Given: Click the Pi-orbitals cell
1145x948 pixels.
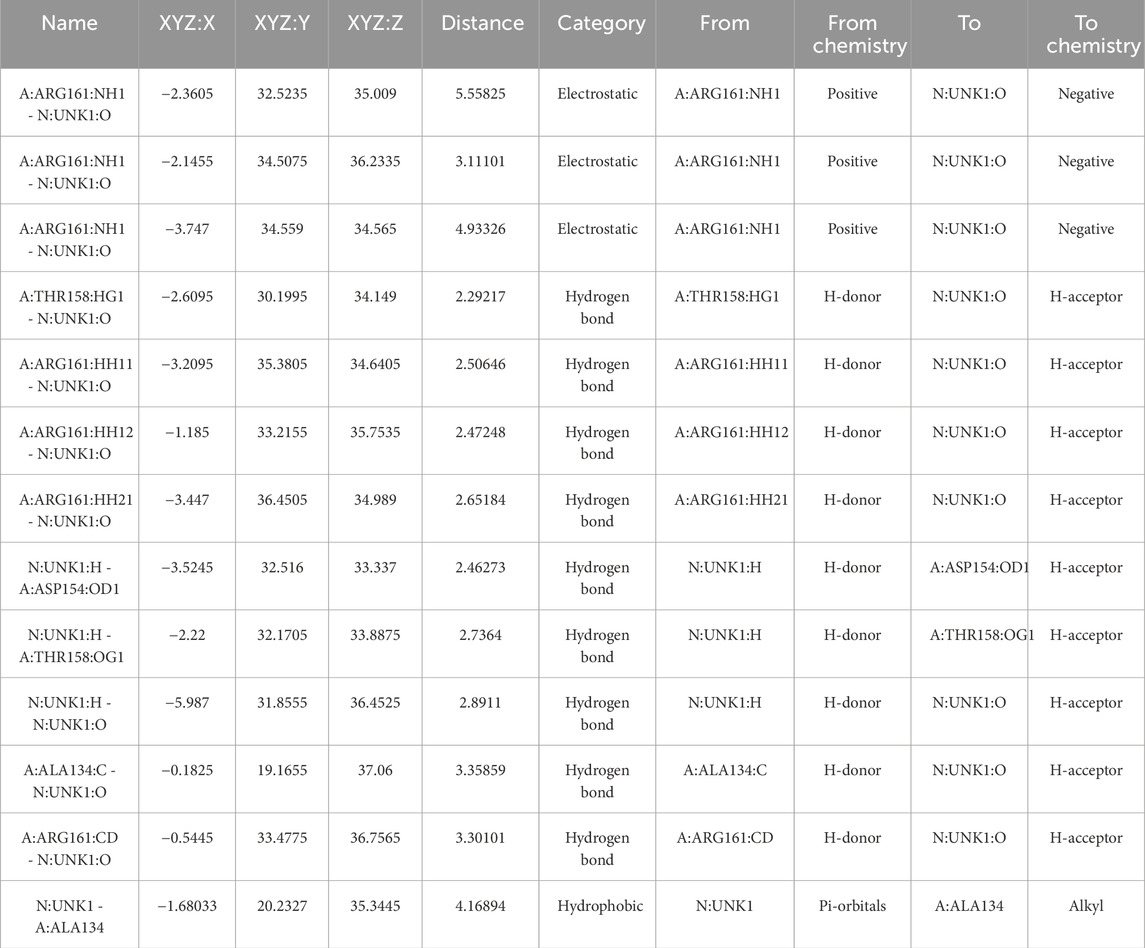Looking at the screenshot, I should point(852,906).
